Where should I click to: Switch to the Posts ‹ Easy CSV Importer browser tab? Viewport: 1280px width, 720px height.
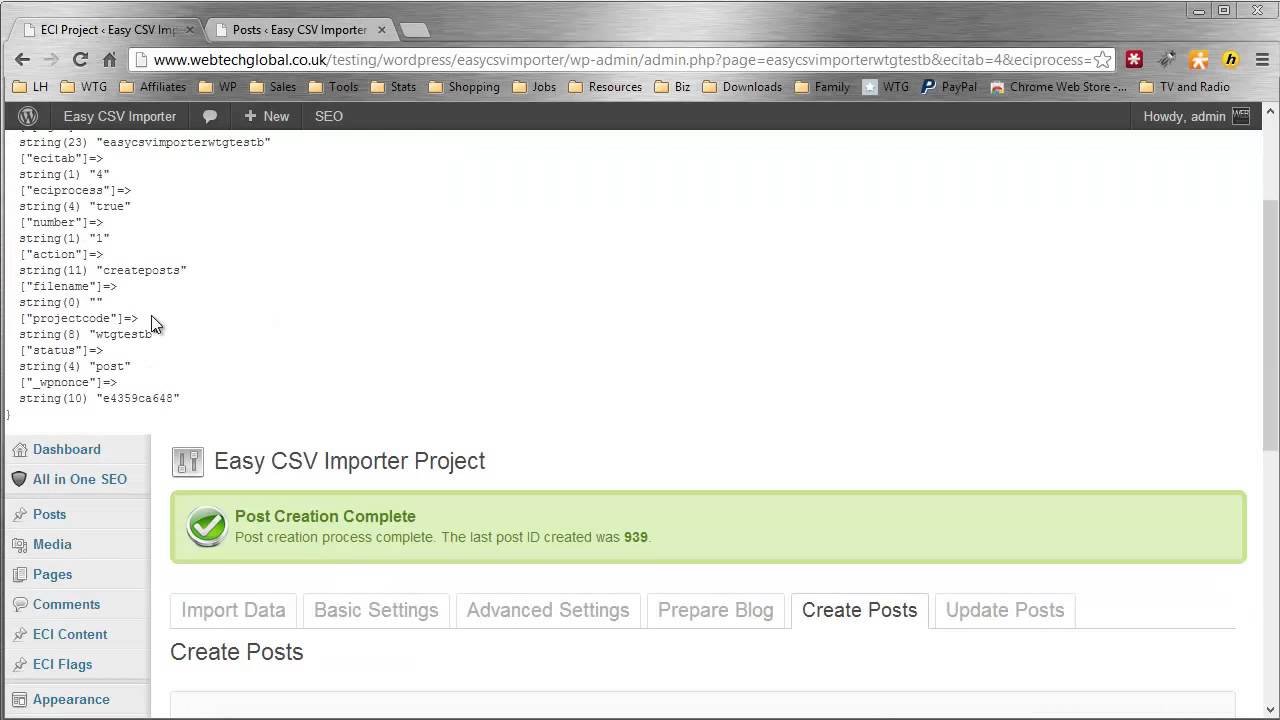(299, 30)
